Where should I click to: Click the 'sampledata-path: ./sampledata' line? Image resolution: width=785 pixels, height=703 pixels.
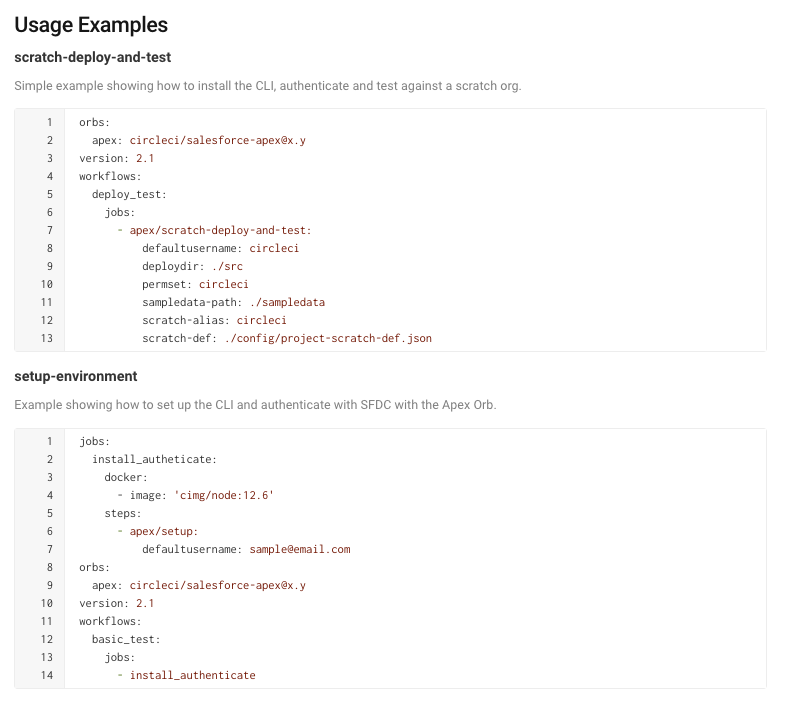(x=233, y=302)
